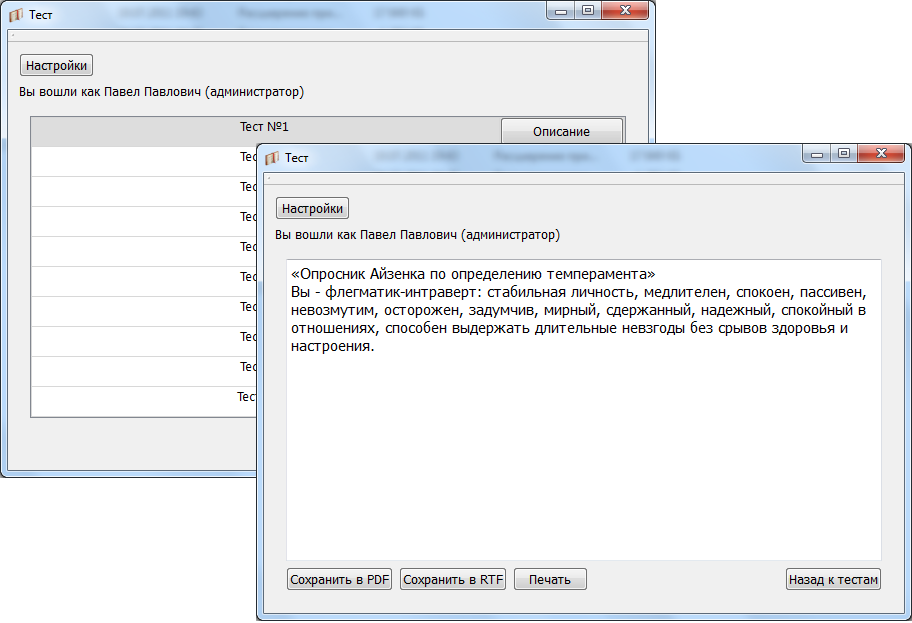Click the login status text in back window
Screen dimensions: 912x623
(x=162, y=92)
